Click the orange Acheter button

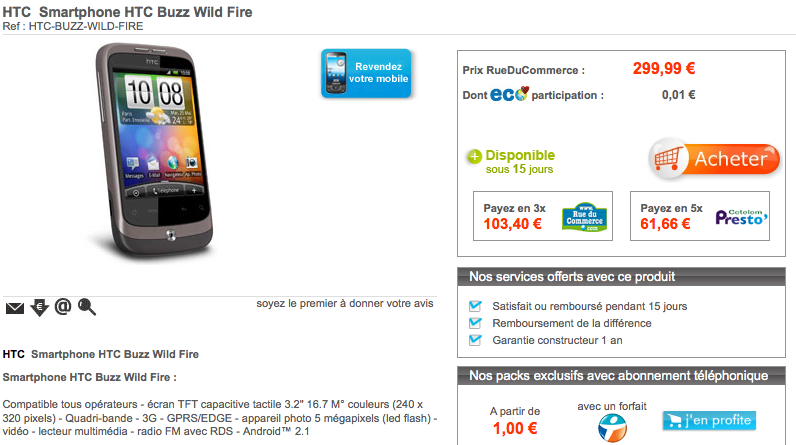(715, 159)
